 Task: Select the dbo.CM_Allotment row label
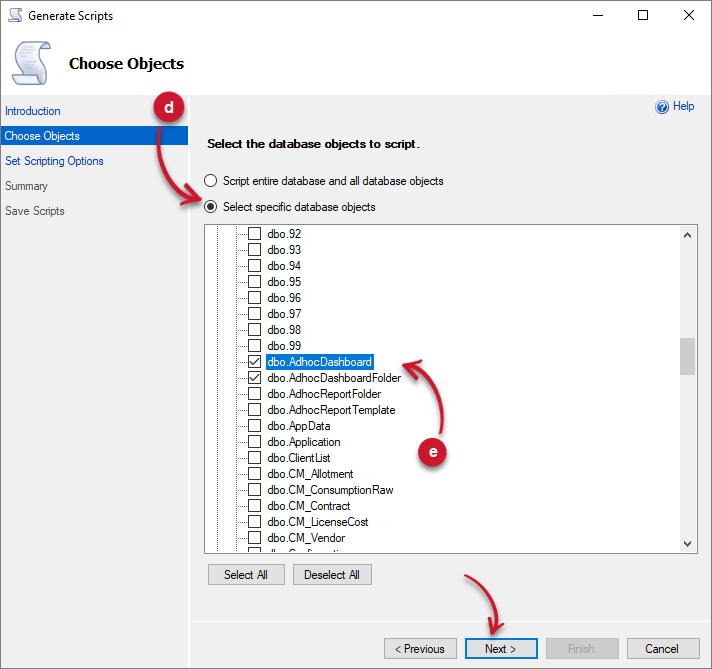(x=310, y=474)
